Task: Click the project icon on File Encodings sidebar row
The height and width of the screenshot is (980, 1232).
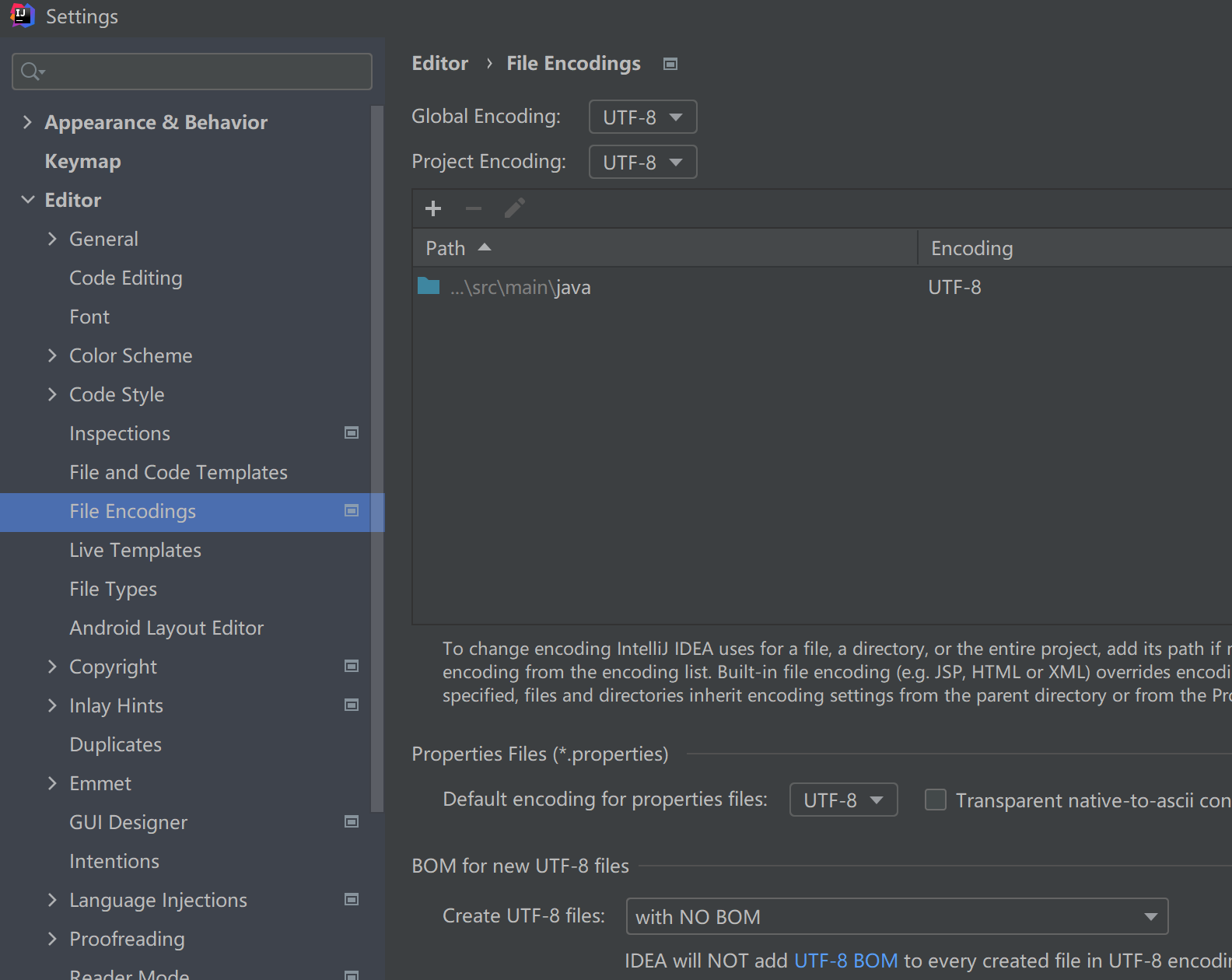Action: click(x=352, y=510)
